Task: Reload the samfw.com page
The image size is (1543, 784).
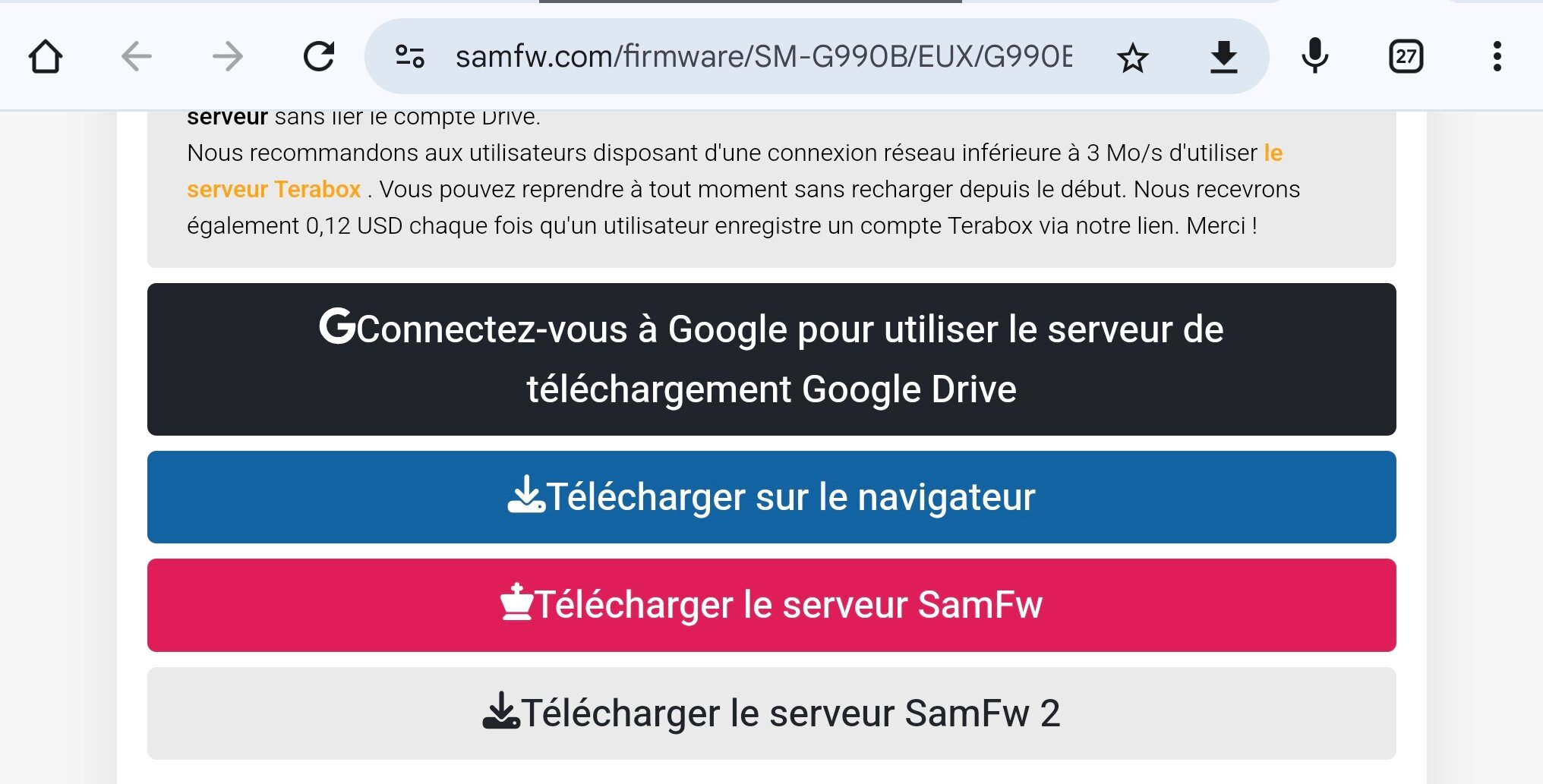Action: [x=319, y=57]
